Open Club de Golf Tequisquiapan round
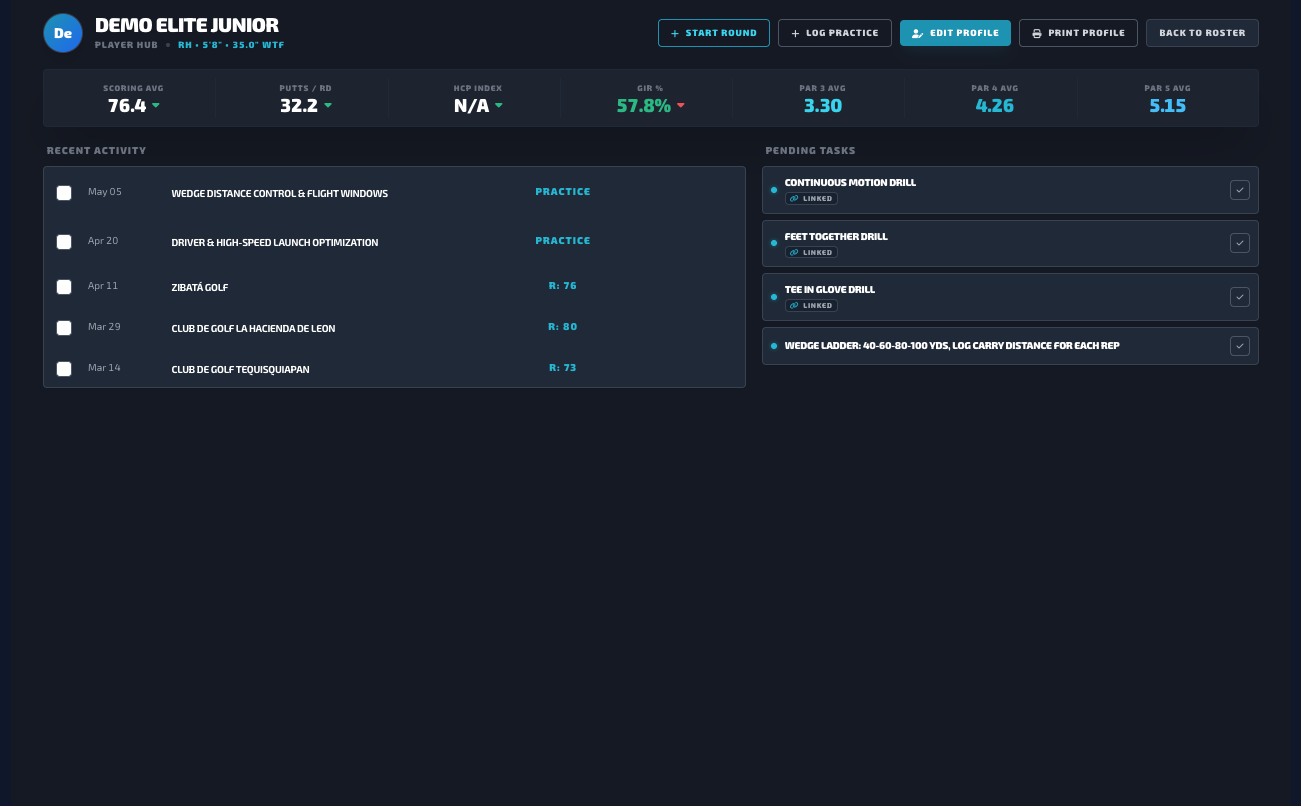The height and width of the screenshot is (806, 1301). point(240,369)
